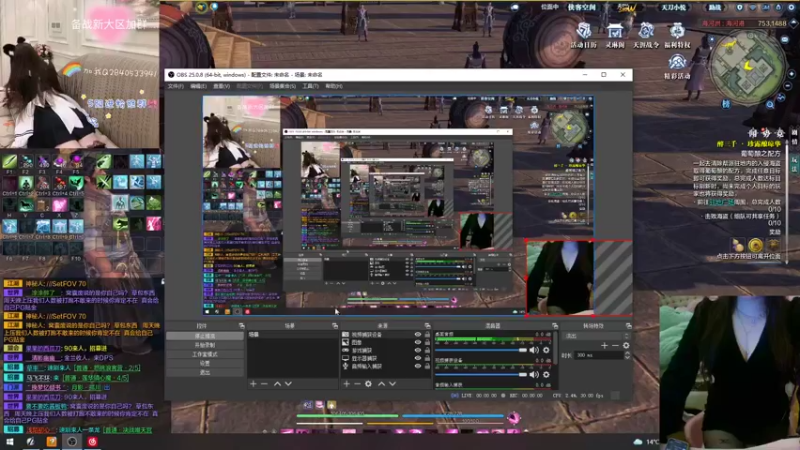This screenshot has height=450, width=800.
Task: Open the 文件(F) menu in OBS
Action: [176, 86]
